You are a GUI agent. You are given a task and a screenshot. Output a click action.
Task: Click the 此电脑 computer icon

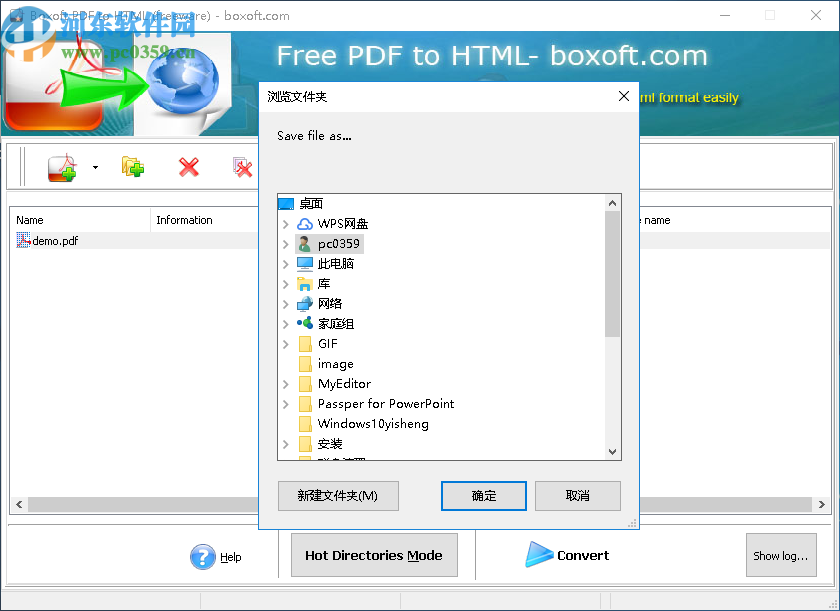click(303, 263)
